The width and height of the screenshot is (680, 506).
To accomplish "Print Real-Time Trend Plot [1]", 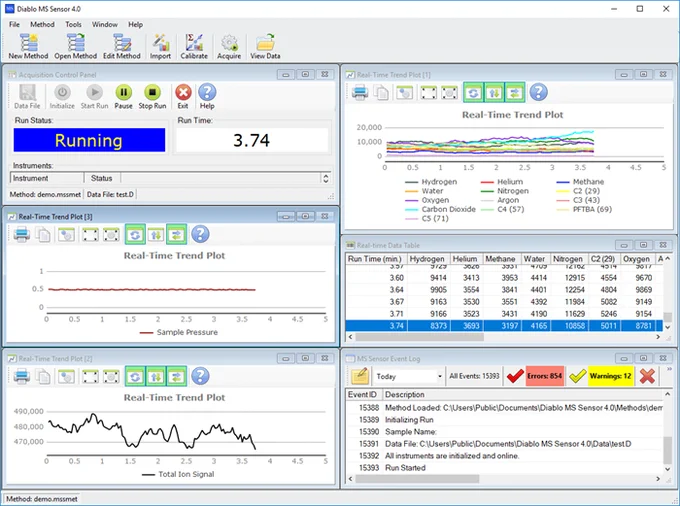I will 360,92.
